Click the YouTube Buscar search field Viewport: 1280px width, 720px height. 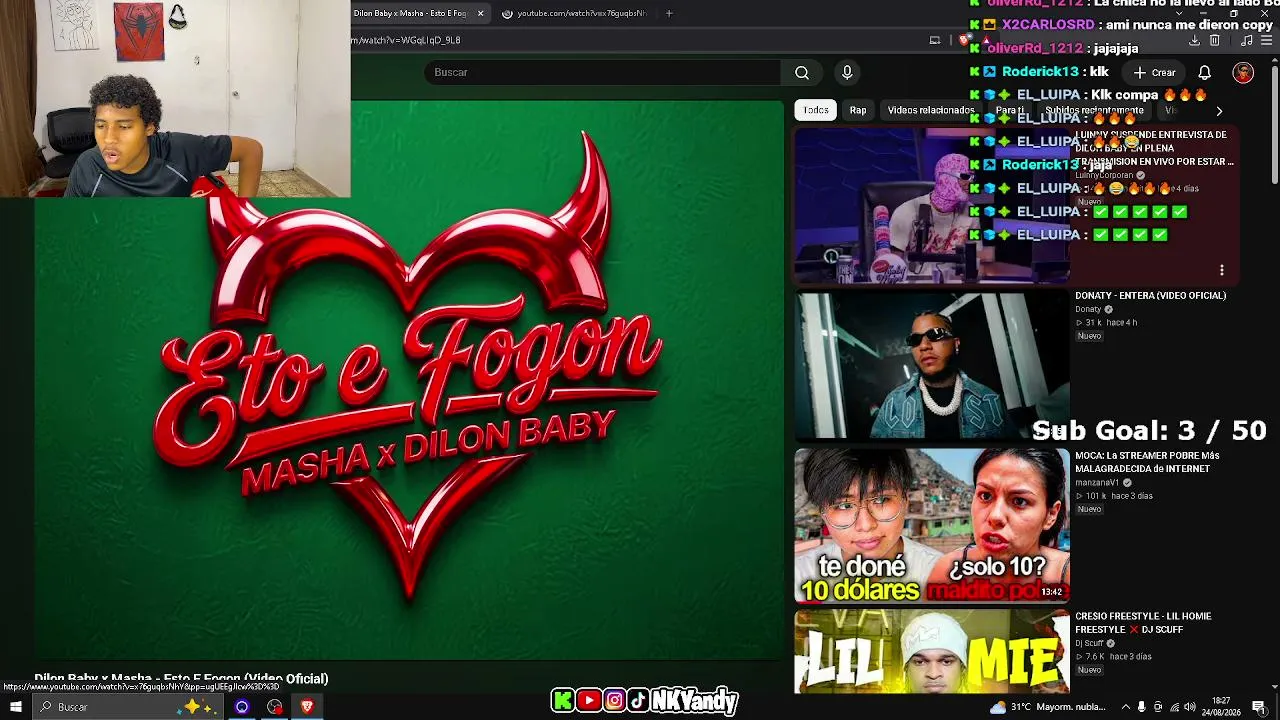(x=602, y=72)
